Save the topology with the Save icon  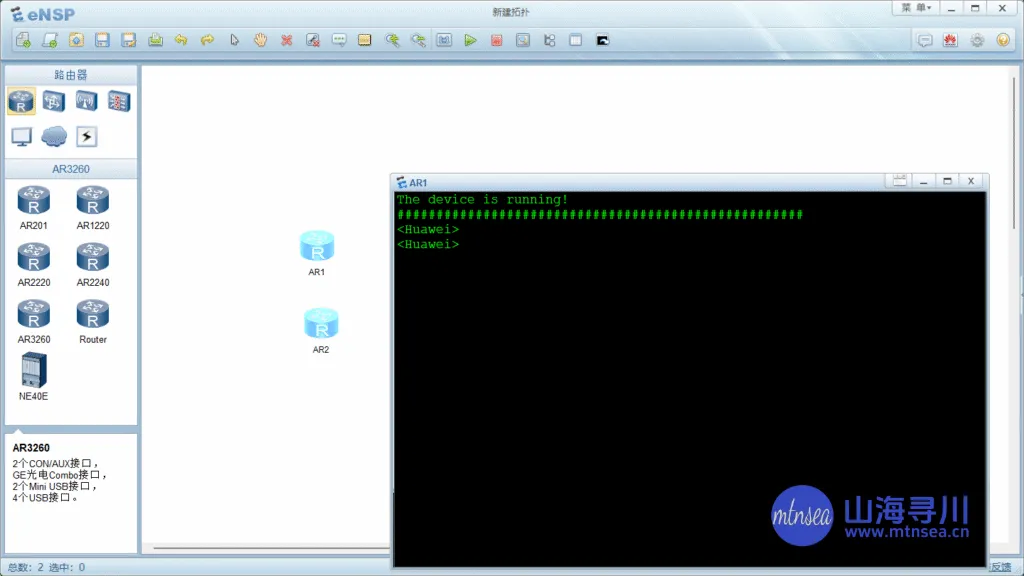103,40
